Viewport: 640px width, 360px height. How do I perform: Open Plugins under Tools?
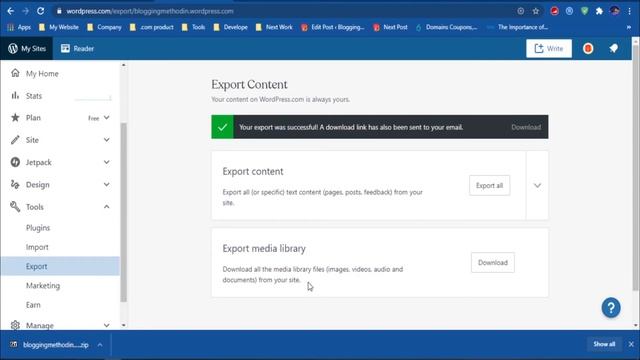[x=38, y=228]
